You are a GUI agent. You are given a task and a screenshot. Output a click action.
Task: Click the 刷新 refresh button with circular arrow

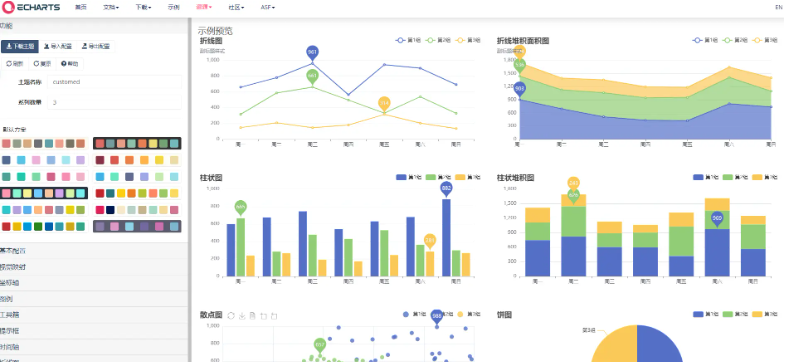point(15,63)
